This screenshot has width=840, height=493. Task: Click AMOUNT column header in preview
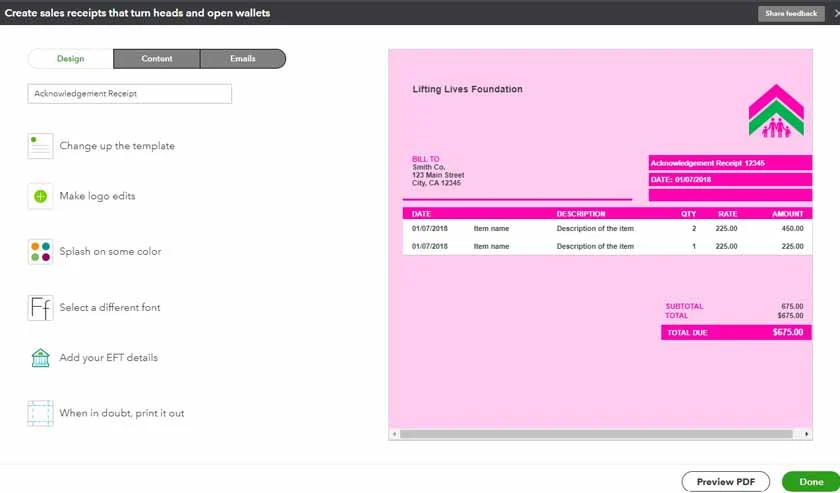click(x=788, y=214)
